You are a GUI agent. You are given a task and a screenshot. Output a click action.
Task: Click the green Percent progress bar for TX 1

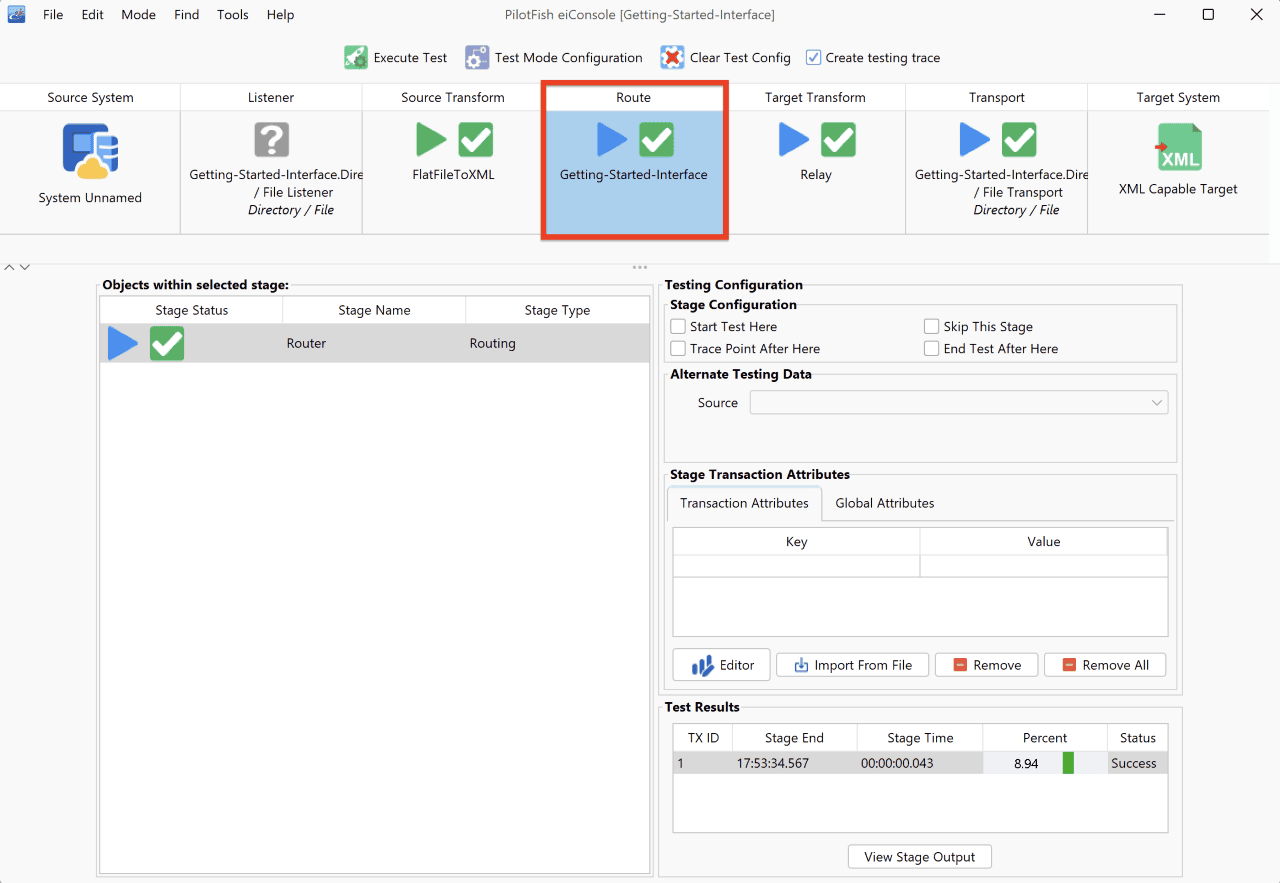coord(1068,763)
